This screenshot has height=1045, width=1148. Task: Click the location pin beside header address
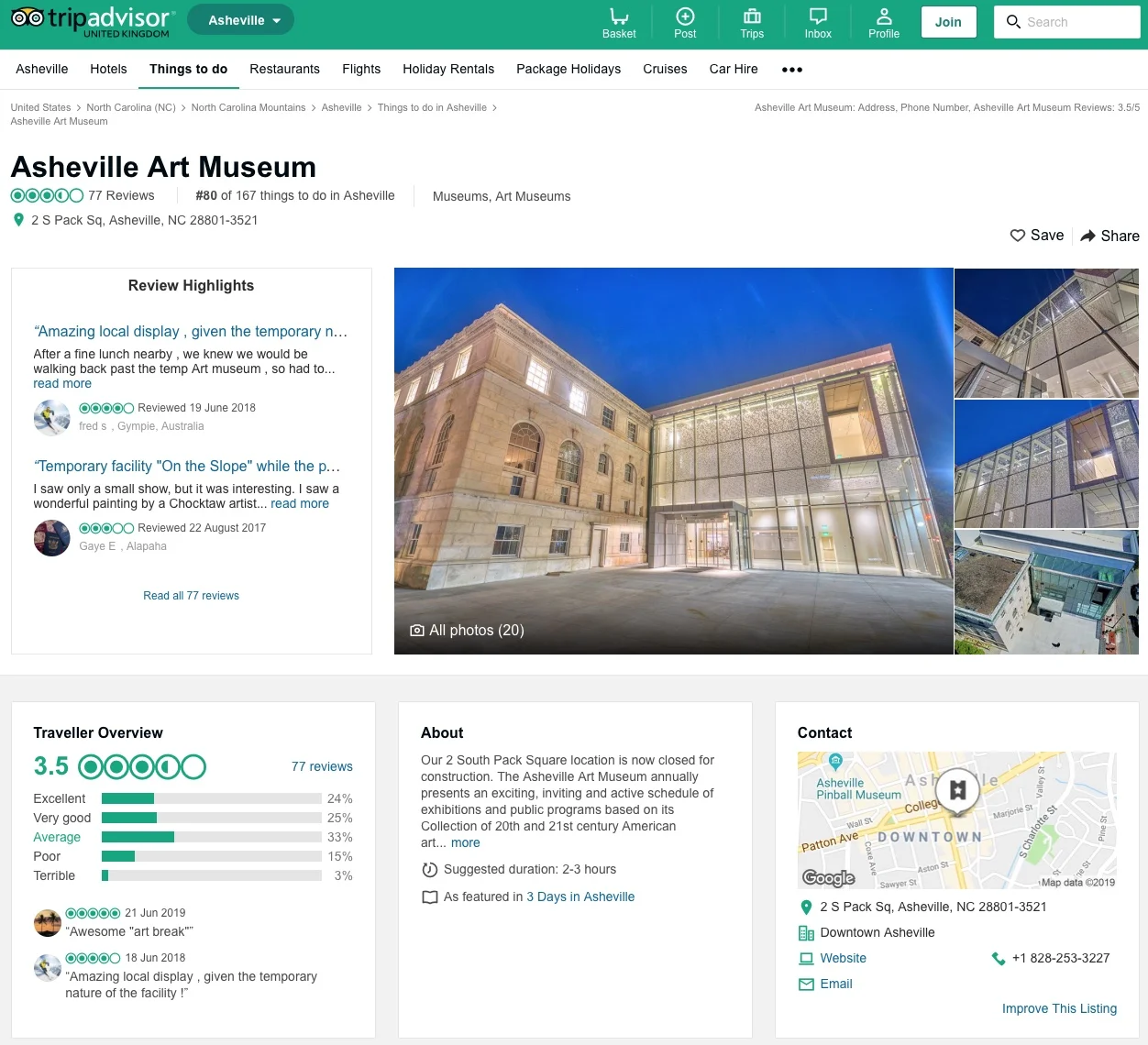[18, 220]
